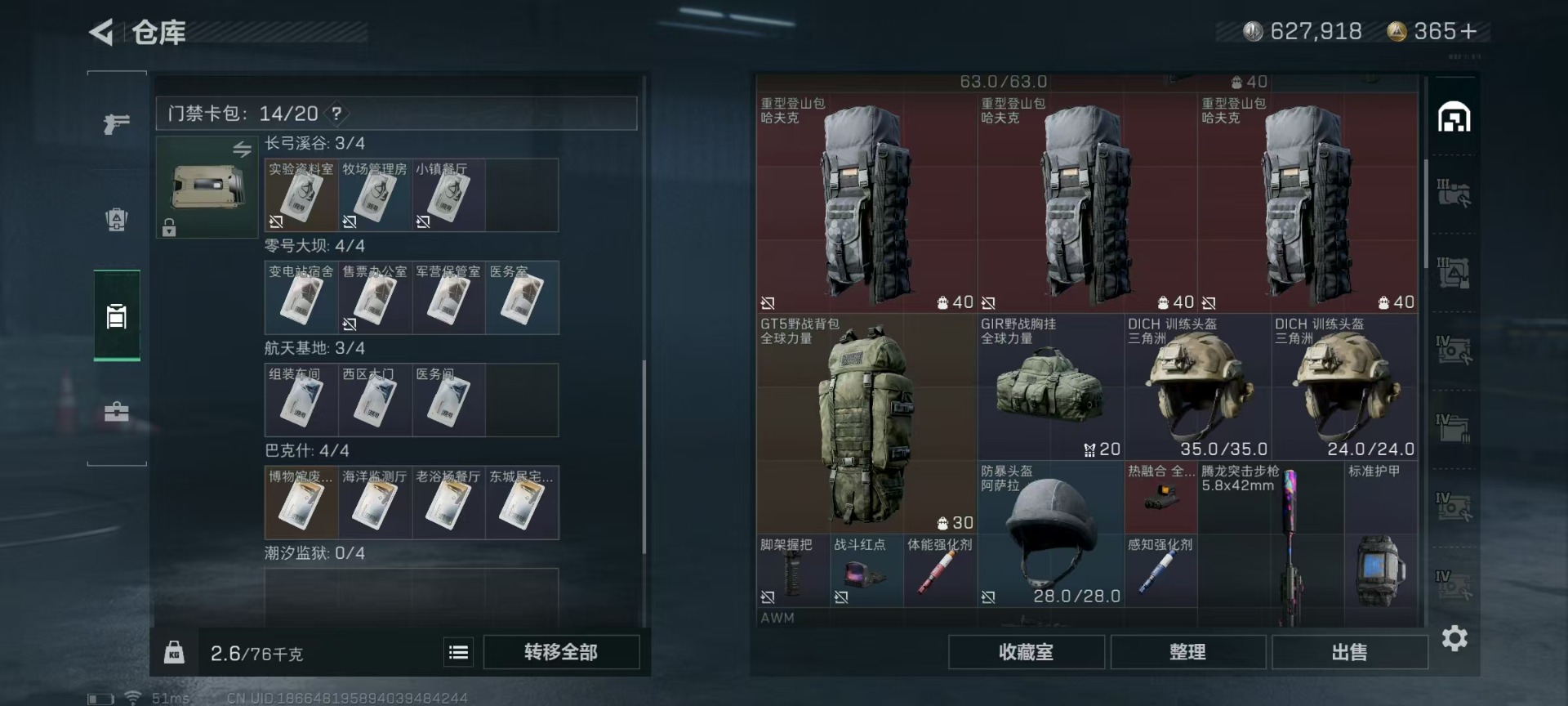The height and width of the screenshot is (706, 1568).
Task: Click the 出售 sell button
Action: (x=1349, y=652)
